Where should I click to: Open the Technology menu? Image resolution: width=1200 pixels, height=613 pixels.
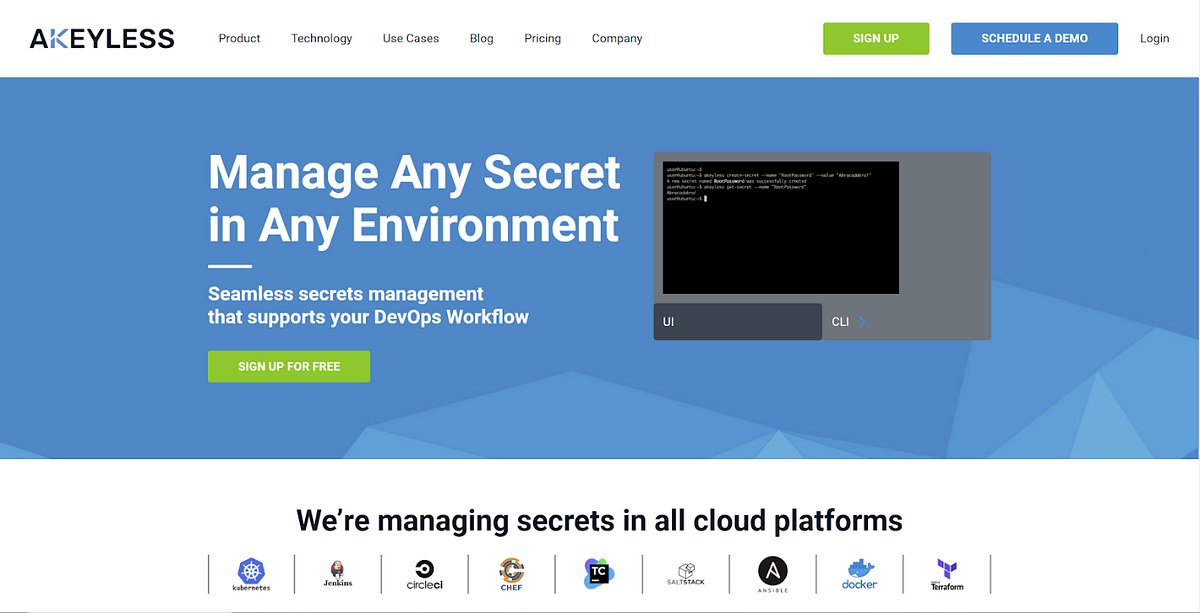pyautogui.click(x=322, y=38)
